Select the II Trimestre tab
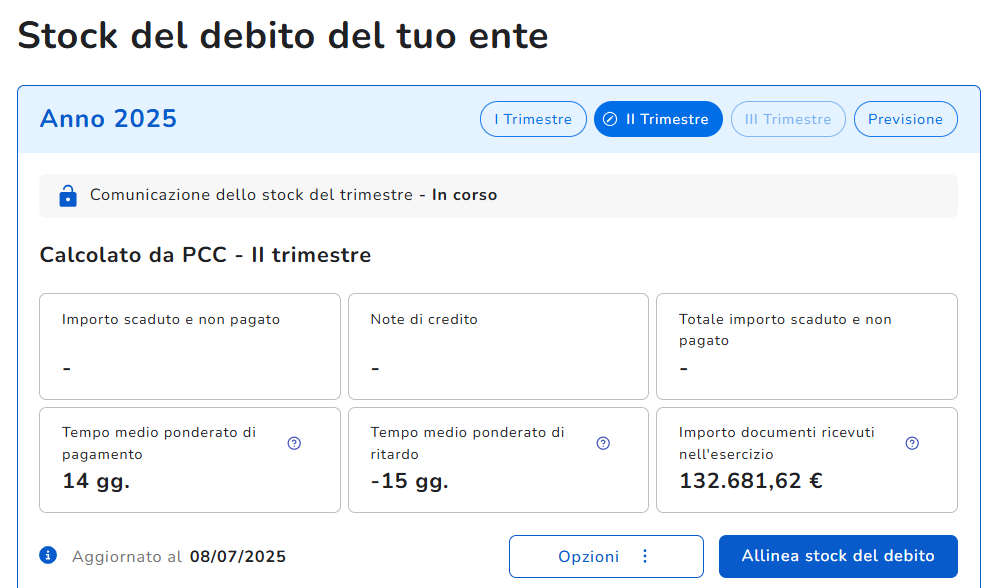The image size is (999, 588). pyautogui.click(x=658, y=119)
